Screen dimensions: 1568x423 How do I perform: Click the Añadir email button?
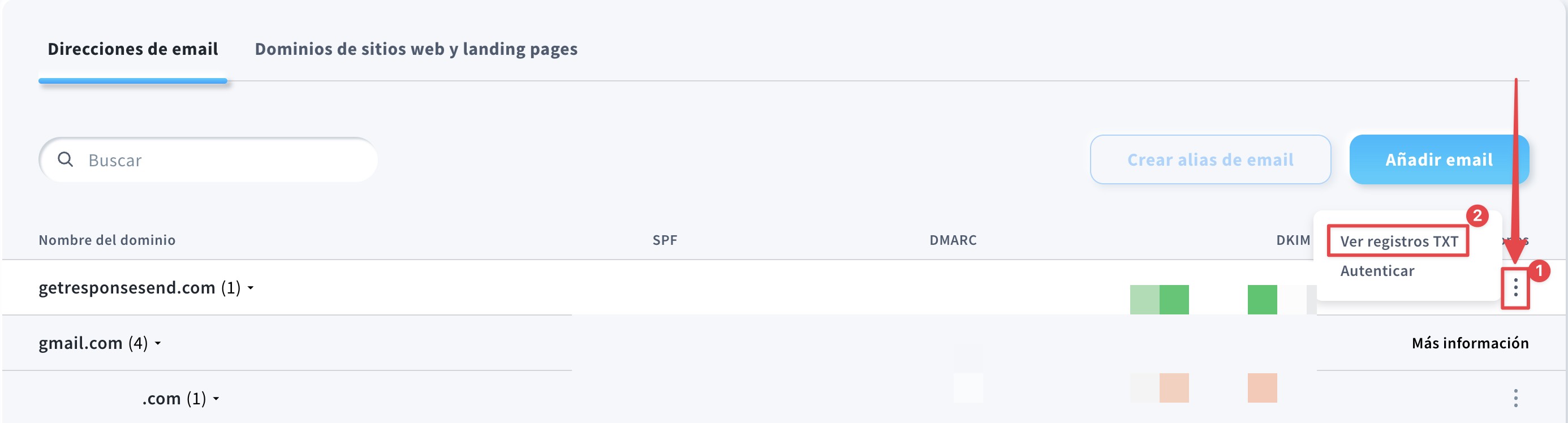click(x=1438, y=159)
